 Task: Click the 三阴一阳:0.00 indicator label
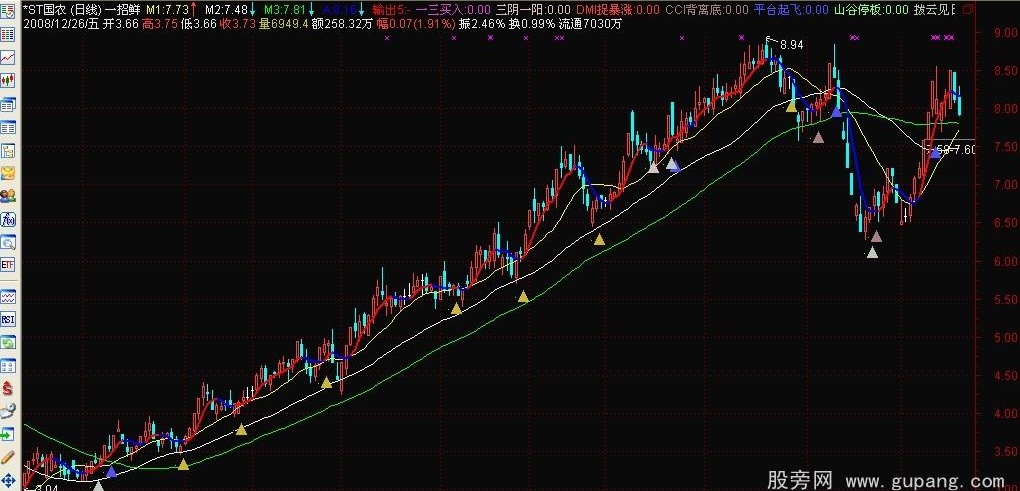[533, 10]
